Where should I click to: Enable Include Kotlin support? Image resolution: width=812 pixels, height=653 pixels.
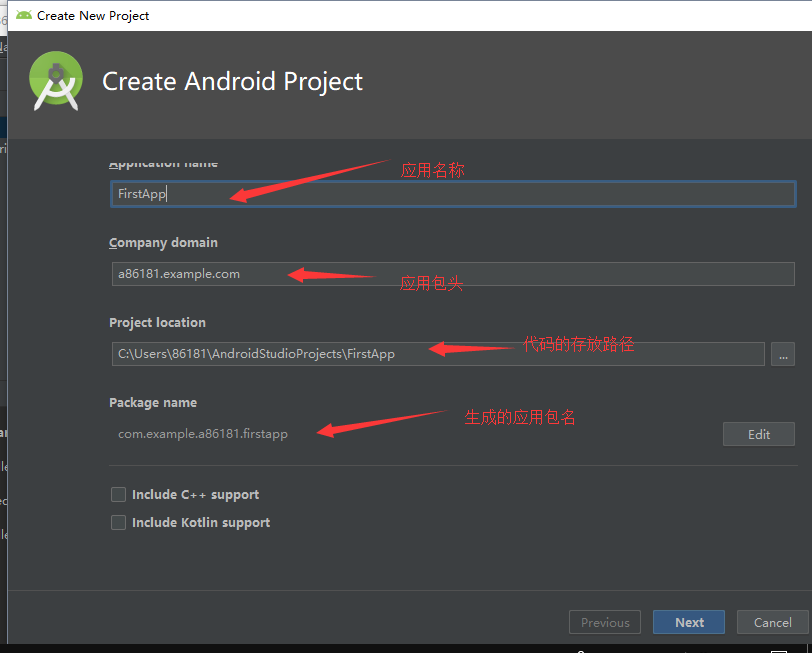118,522
